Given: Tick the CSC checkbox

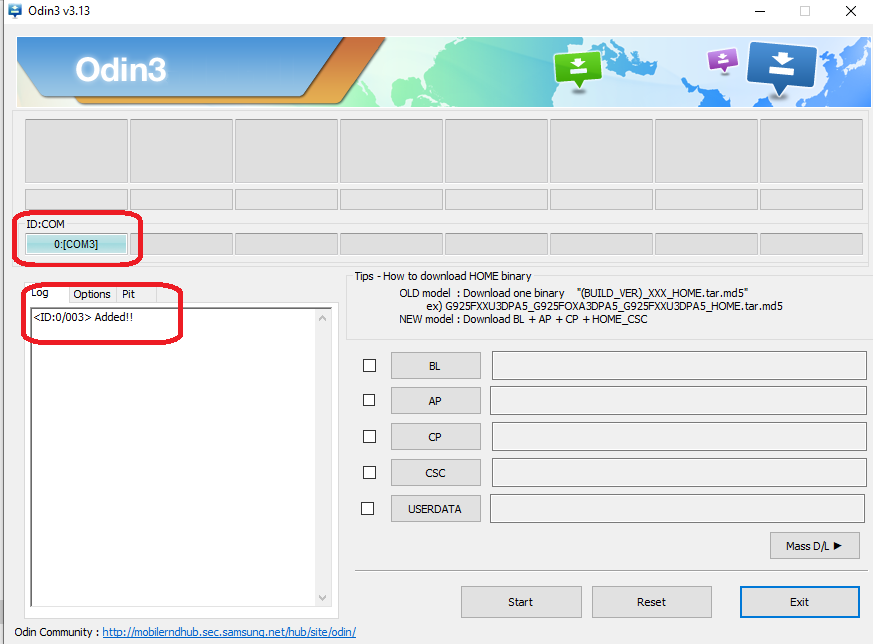Looking at the screenshot, I should click(x=369, y=472).
